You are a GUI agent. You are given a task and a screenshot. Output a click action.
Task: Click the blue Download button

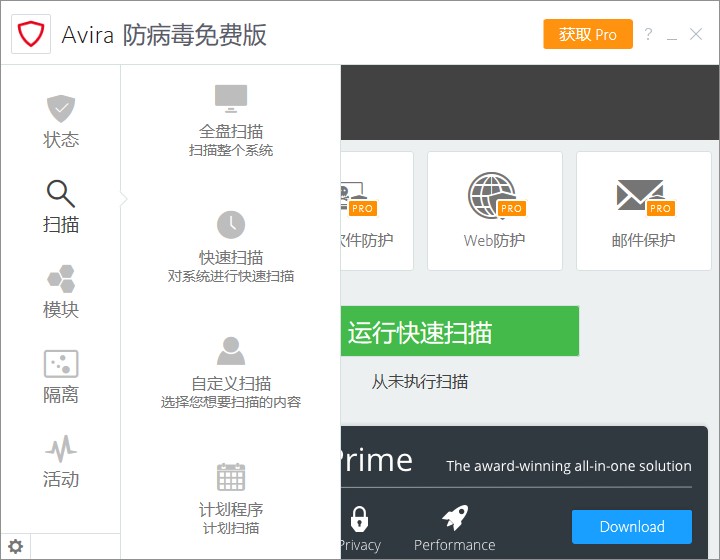[x=632, y=526]
